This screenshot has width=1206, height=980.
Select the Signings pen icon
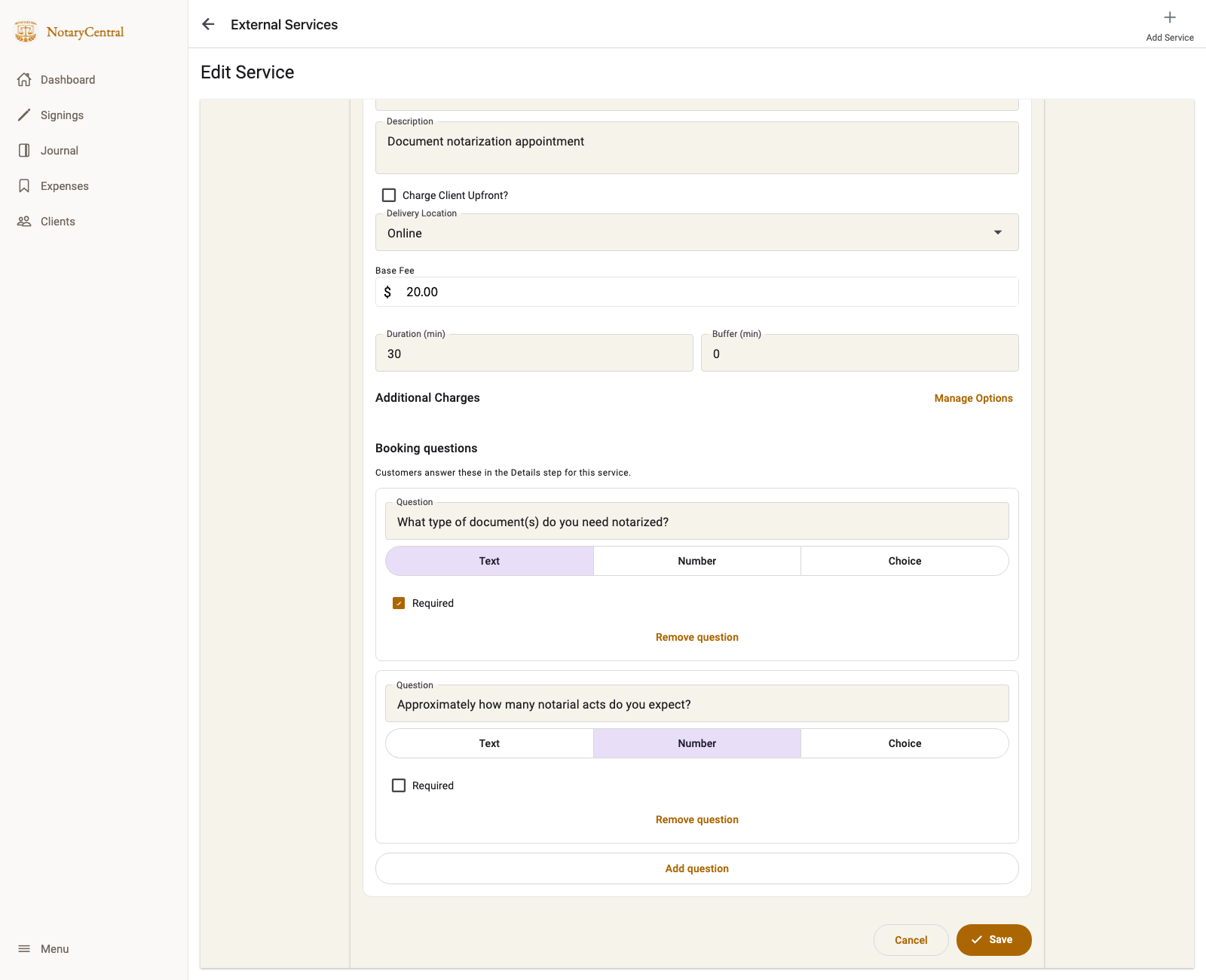click(x=24, y=115)
